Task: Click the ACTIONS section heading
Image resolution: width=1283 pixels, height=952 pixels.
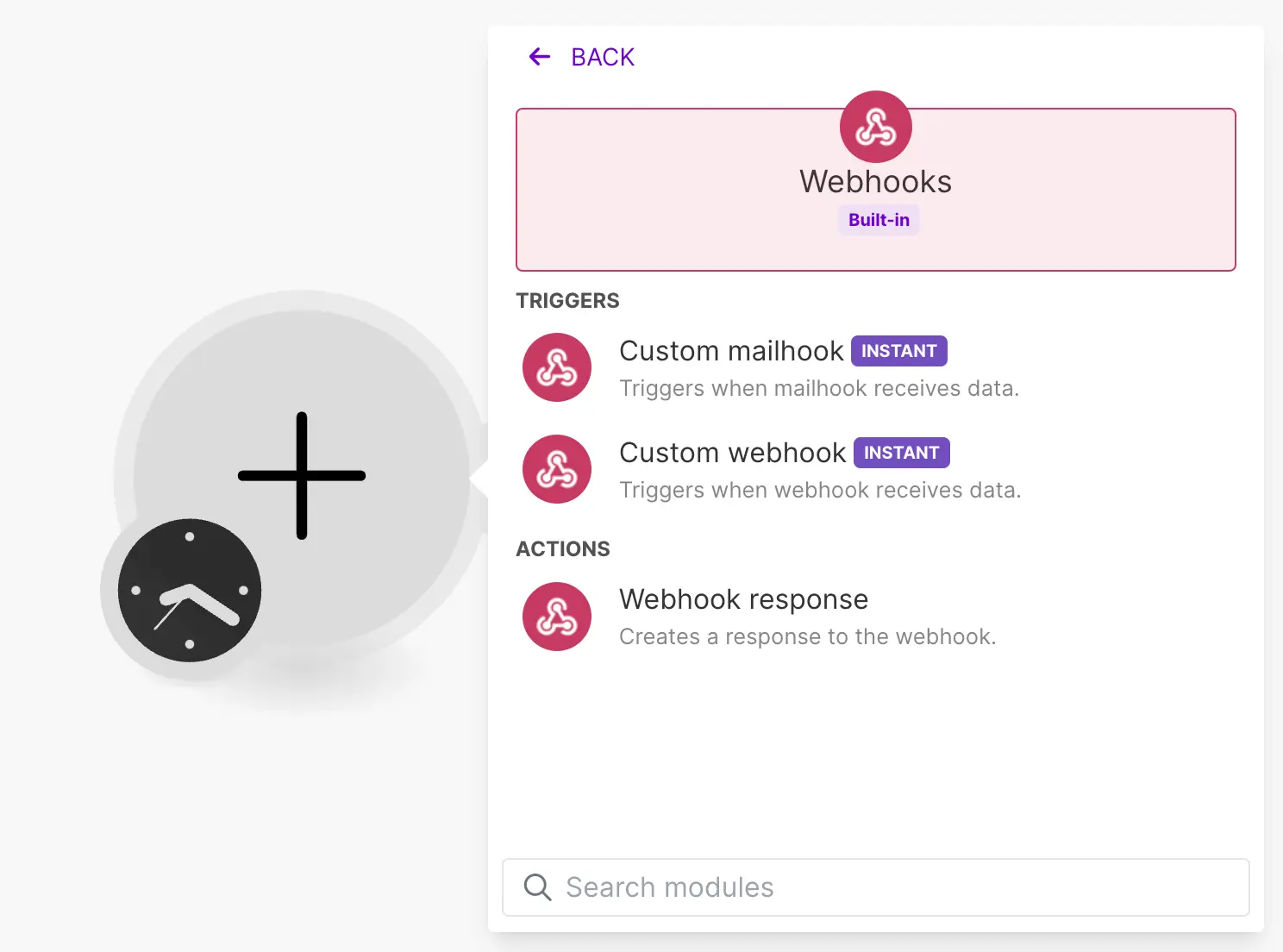Action: click(x=563, y=549)
